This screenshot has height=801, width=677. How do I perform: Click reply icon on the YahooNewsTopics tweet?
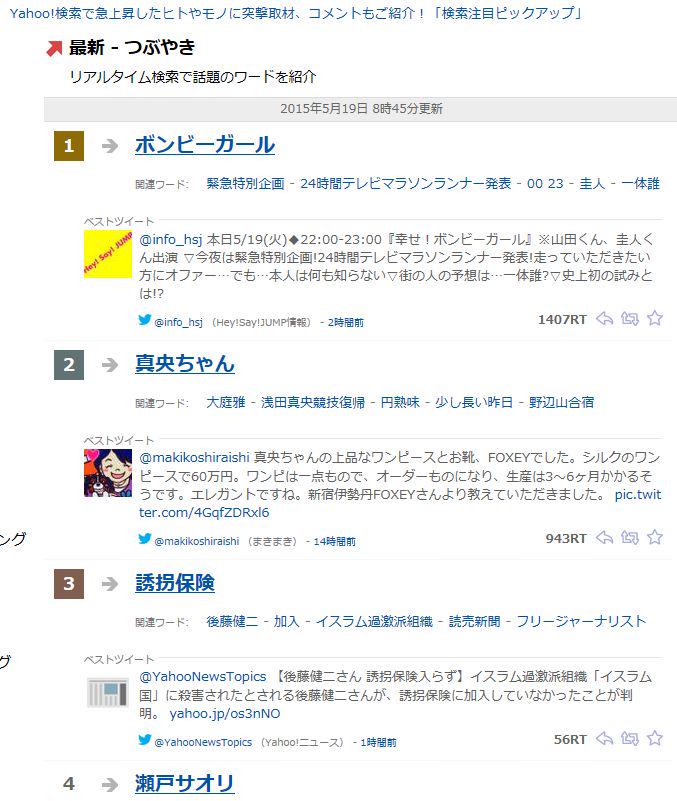[604, 738]
